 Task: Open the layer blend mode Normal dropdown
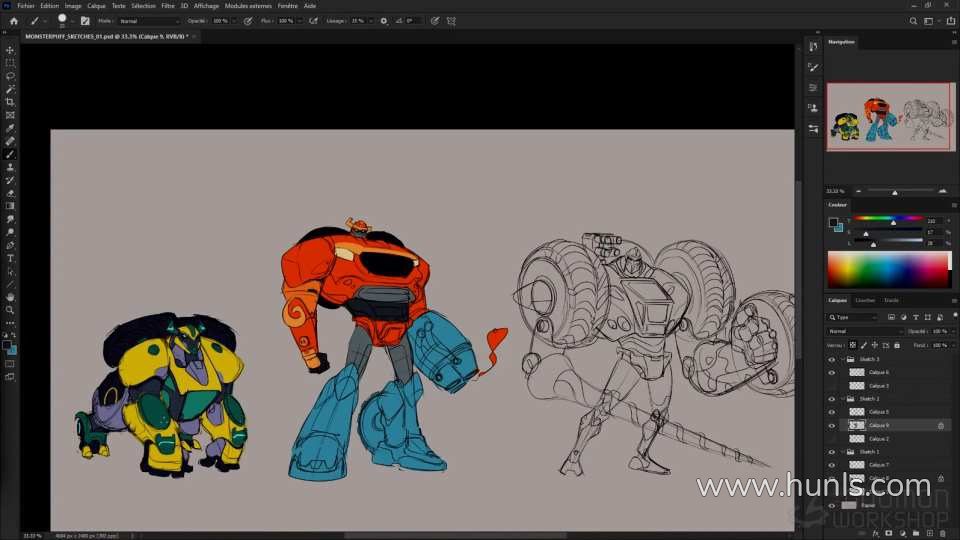point(865,331)
